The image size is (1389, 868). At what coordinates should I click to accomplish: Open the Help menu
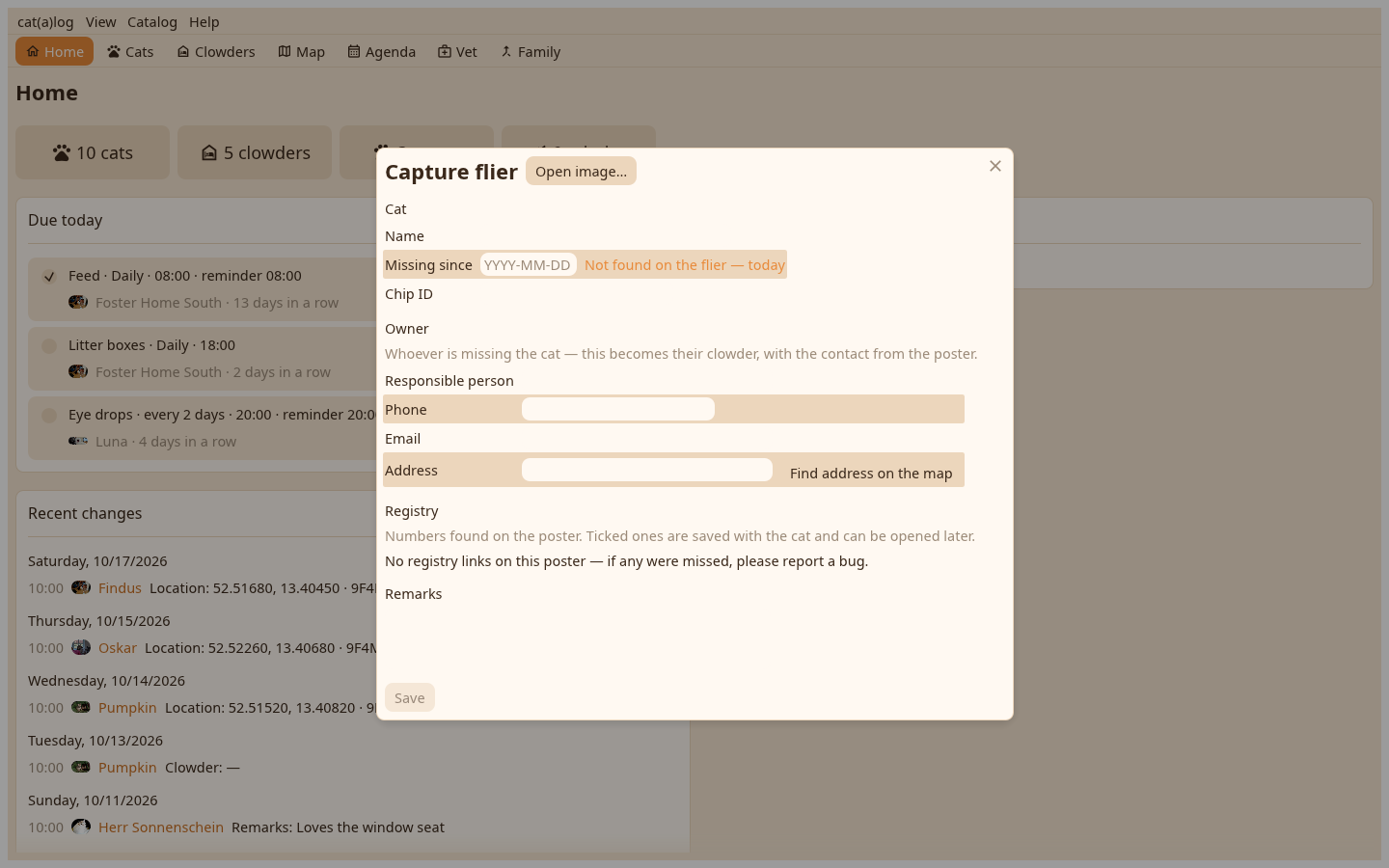click(204, 21)
